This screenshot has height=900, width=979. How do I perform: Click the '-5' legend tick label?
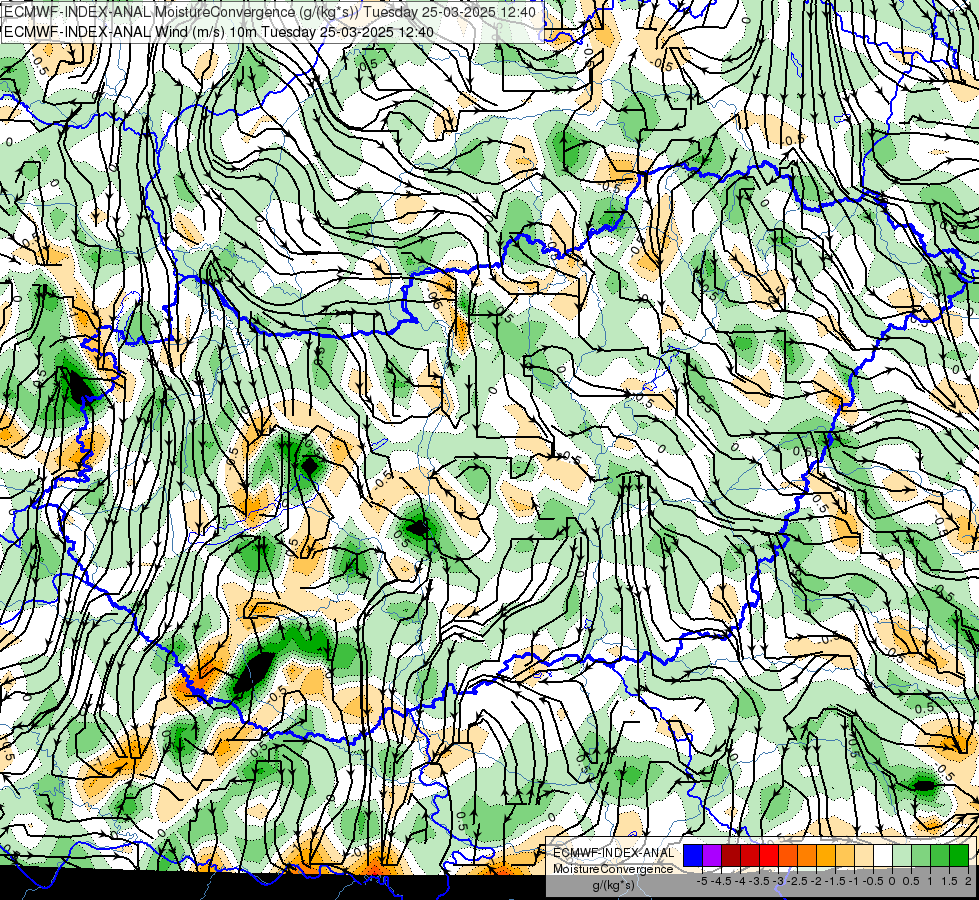[702, 881]
